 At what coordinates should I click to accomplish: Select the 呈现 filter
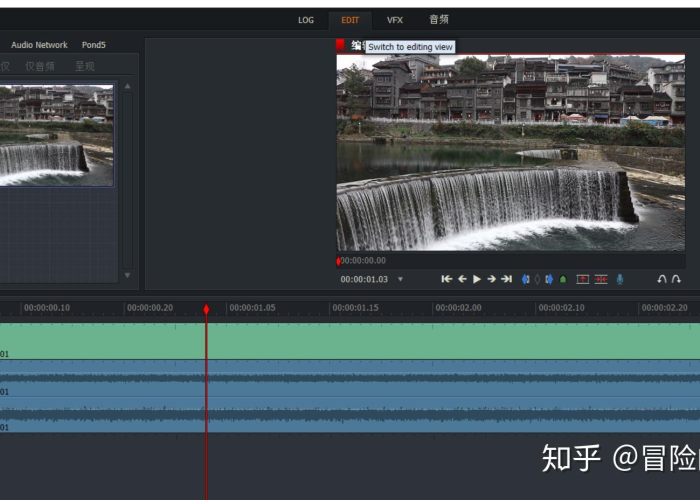pyautogui.click(x=84, y=67)
